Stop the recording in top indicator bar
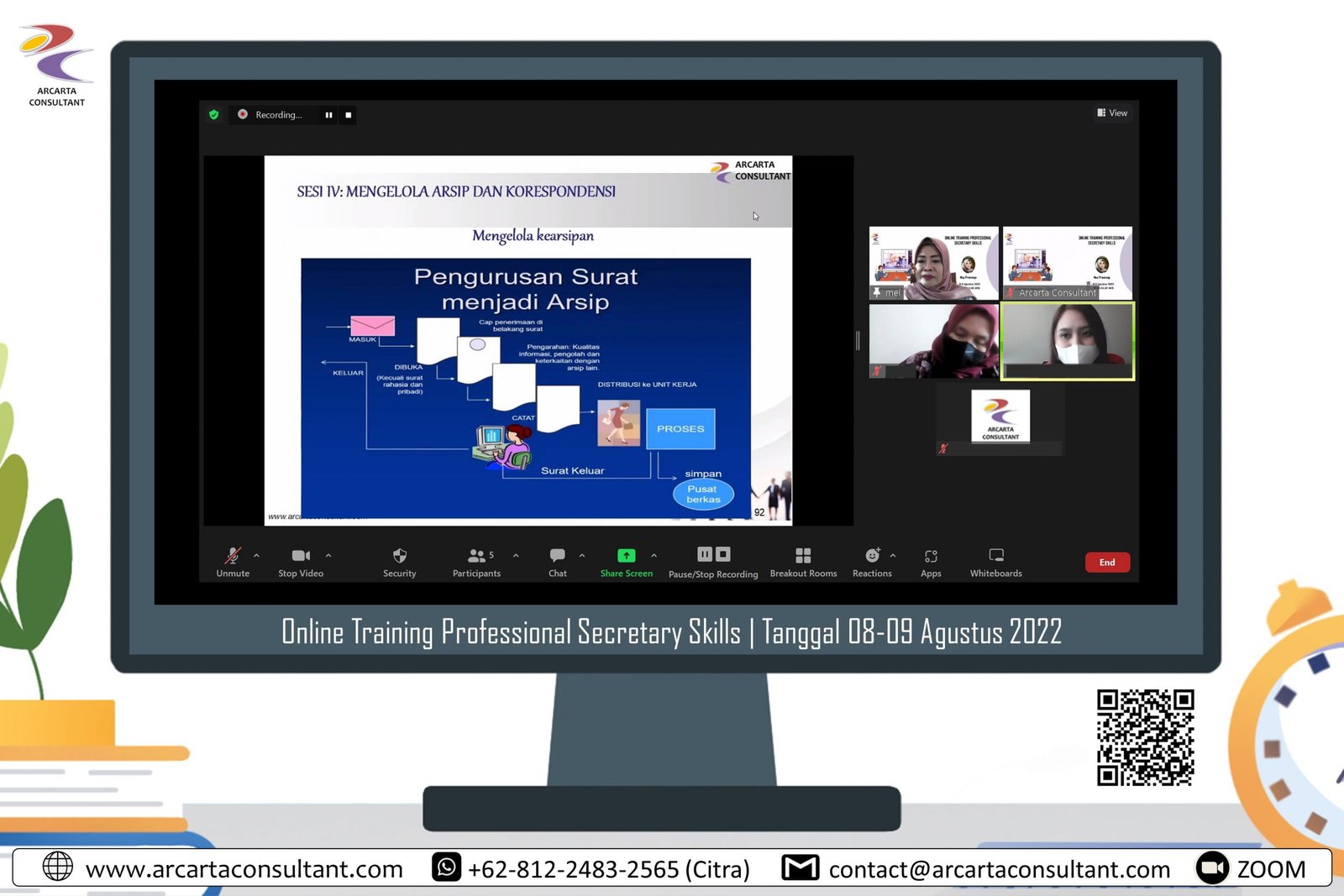This screenshot has height=896, width=1344. point(348,115)
